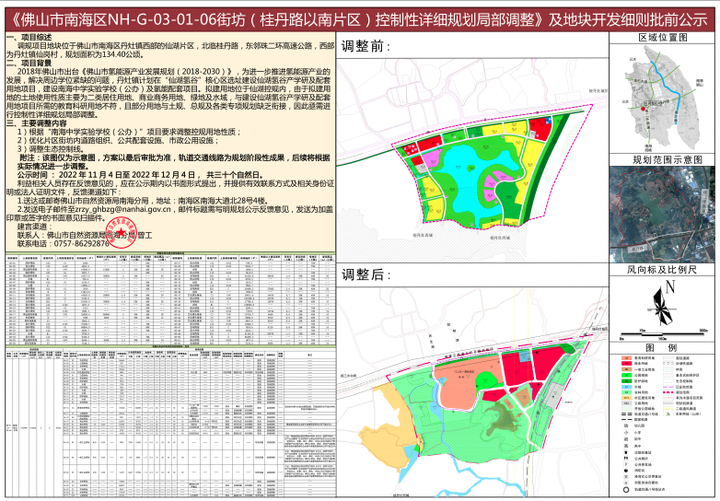Click the red location dot on the region map

[x=643, y=109]
